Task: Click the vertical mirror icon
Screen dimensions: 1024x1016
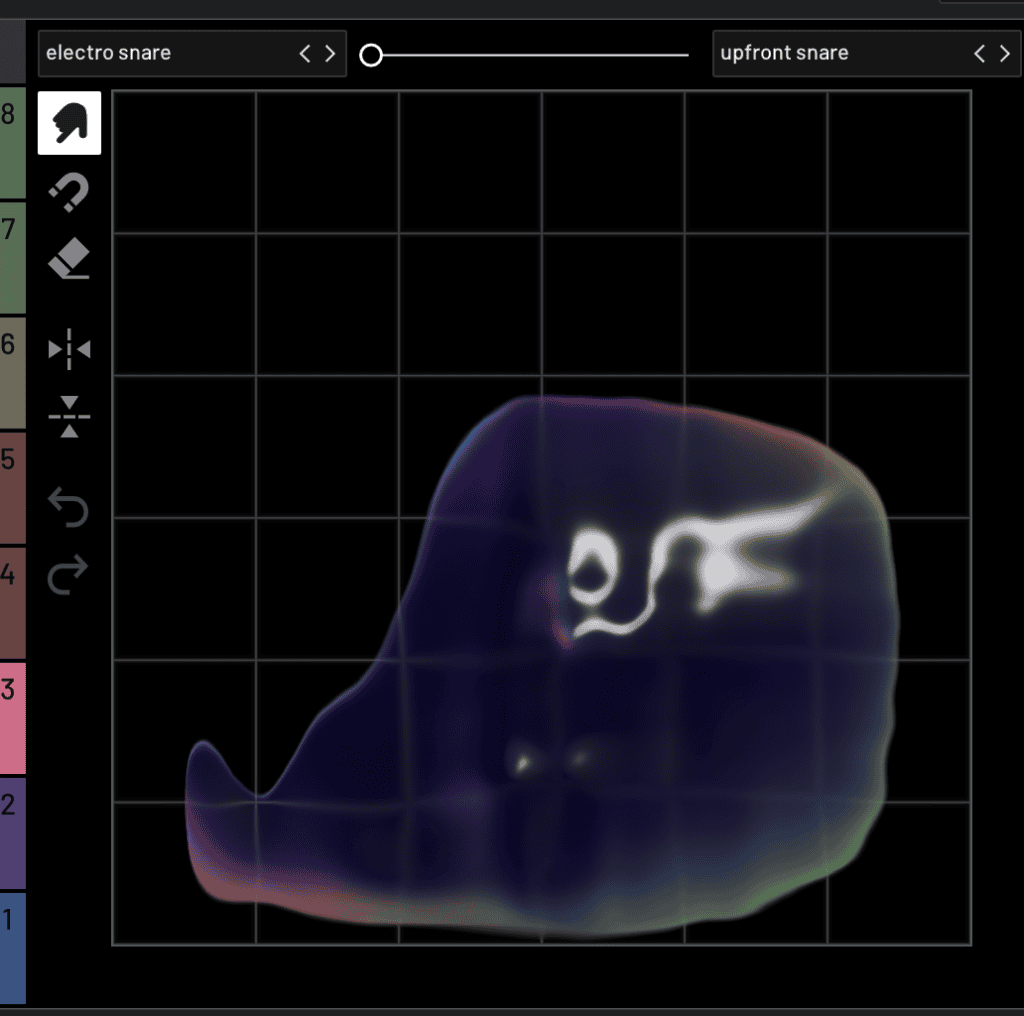Action: [x=69, y=417]
